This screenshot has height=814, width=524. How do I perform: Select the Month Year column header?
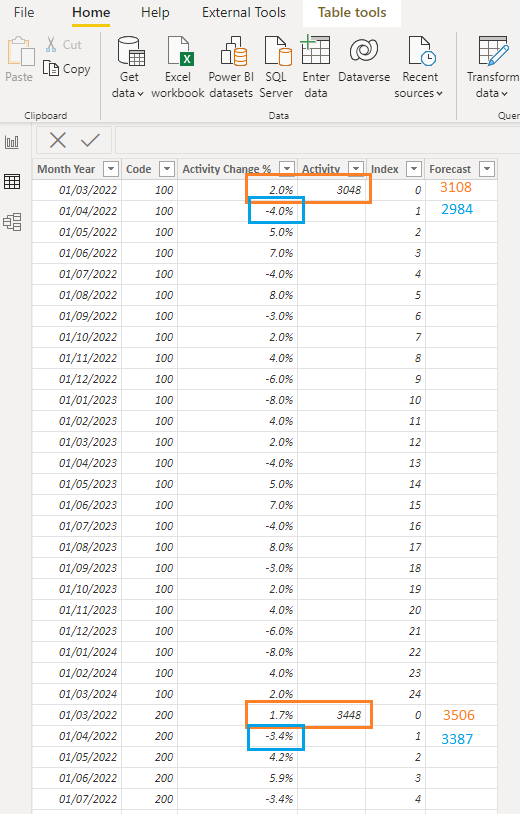pos(77,169)
